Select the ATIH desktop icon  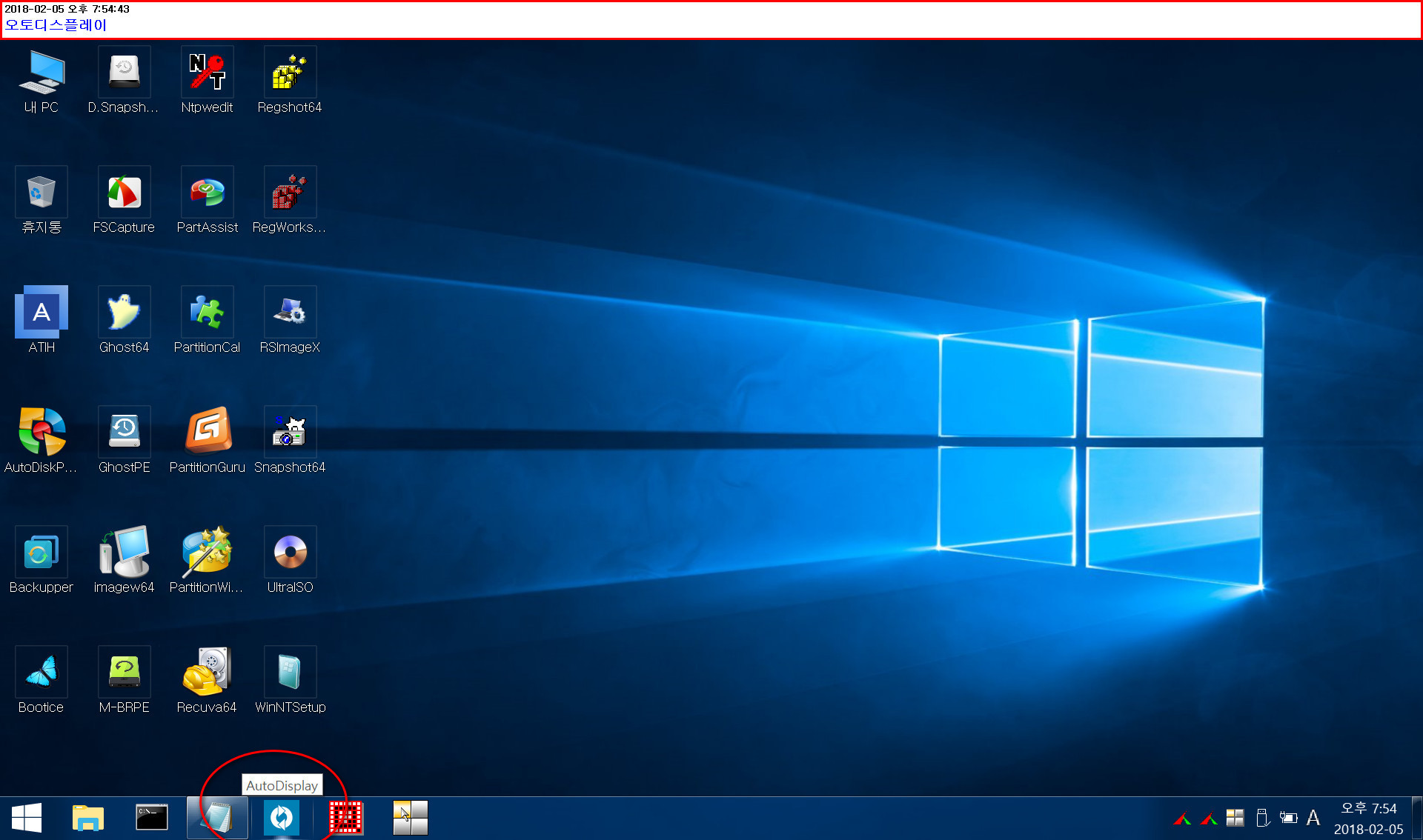41,321
